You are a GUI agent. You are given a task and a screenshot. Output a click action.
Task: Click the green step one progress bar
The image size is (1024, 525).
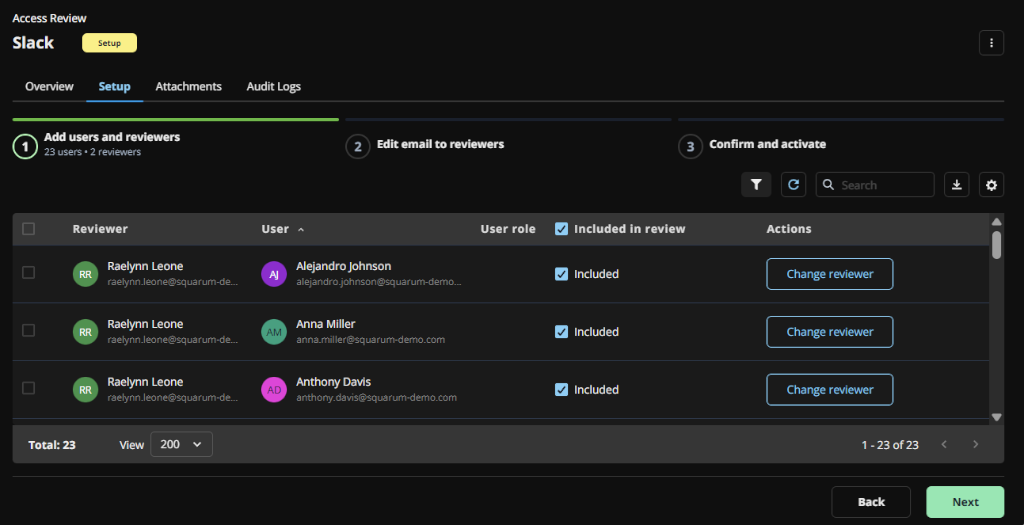coord(176,119)
